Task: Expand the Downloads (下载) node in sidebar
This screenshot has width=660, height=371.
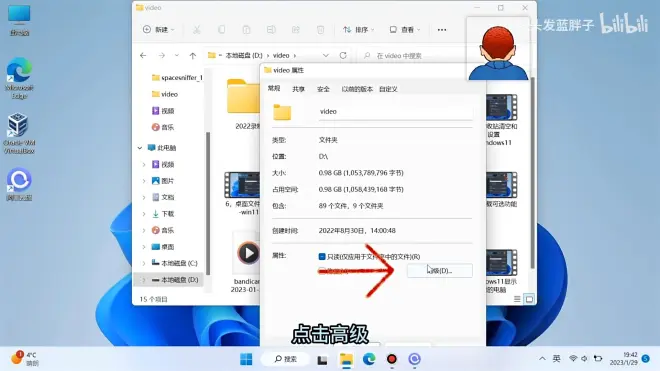Action: click(x=144, y=214)
